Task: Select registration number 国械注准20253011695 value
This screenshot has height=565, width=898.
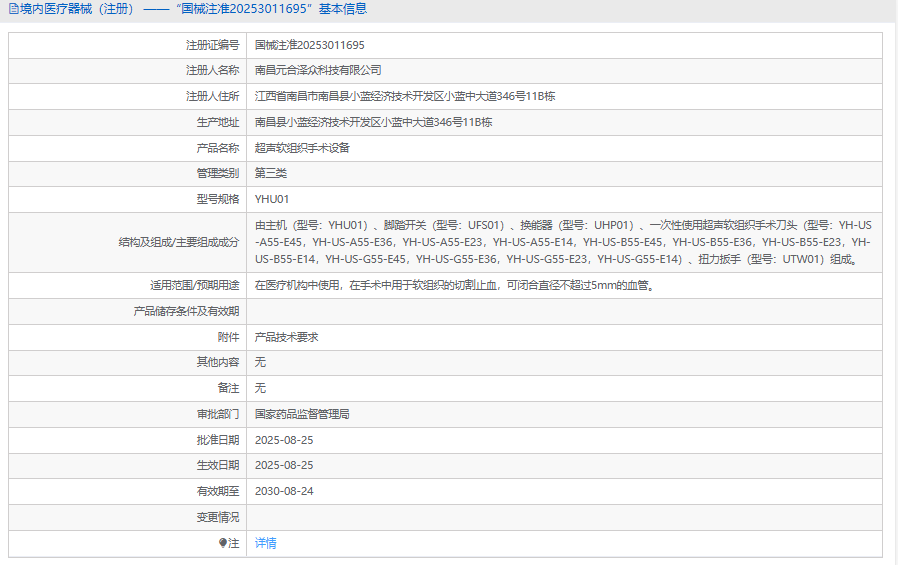Action: pos(310,45)
